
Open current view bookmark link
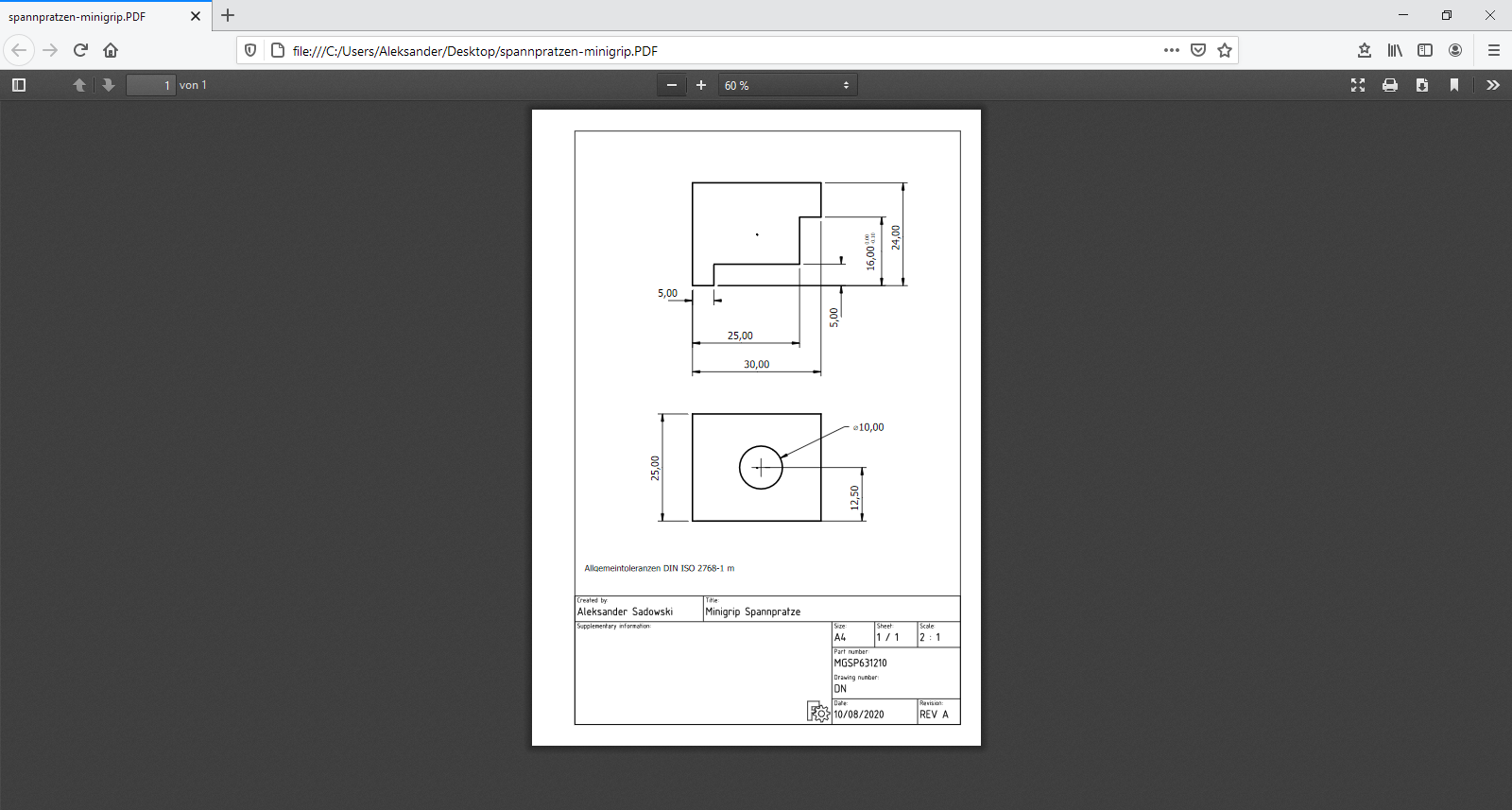coord(1454,85)
